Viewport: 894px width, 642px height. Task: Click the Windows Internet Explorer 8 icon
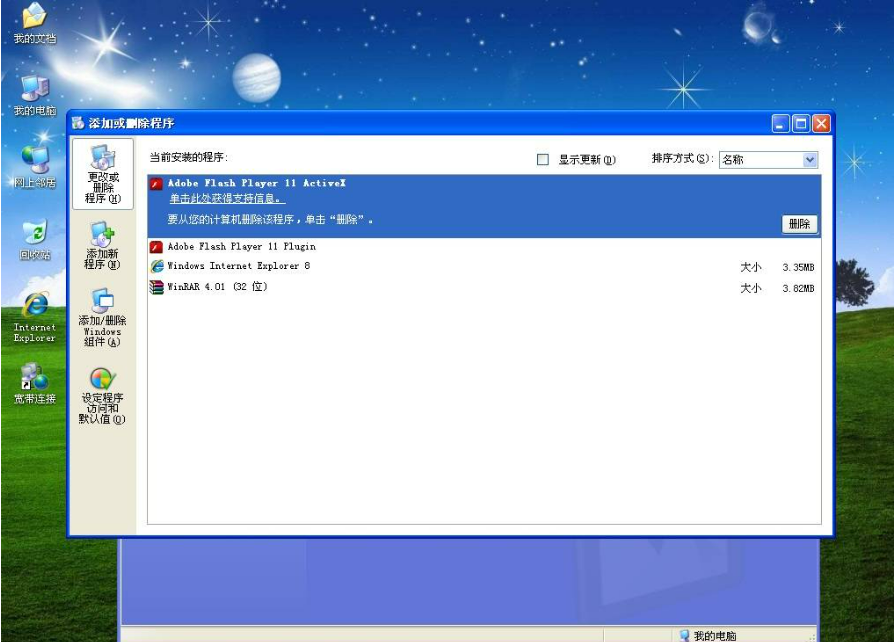(157, 266)
